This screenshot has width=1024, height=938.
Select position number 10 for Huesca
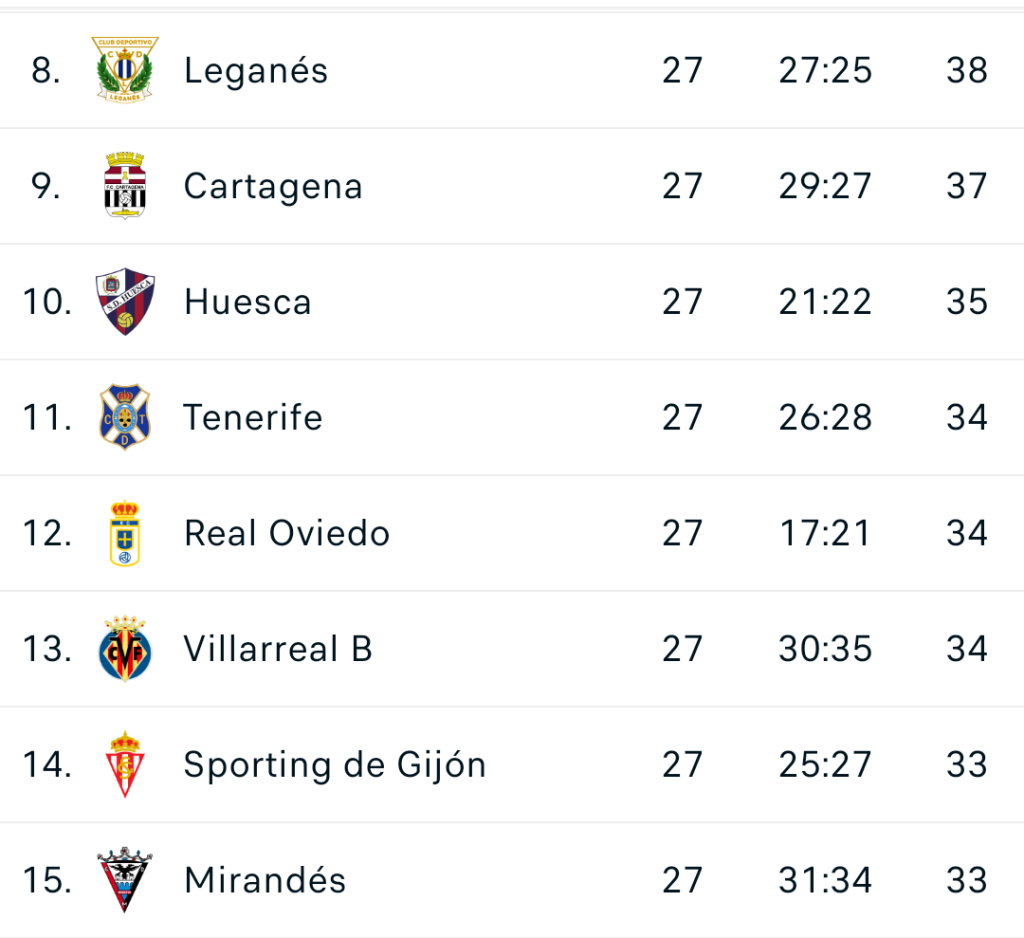pyautogui.click(x=47, y=302)
